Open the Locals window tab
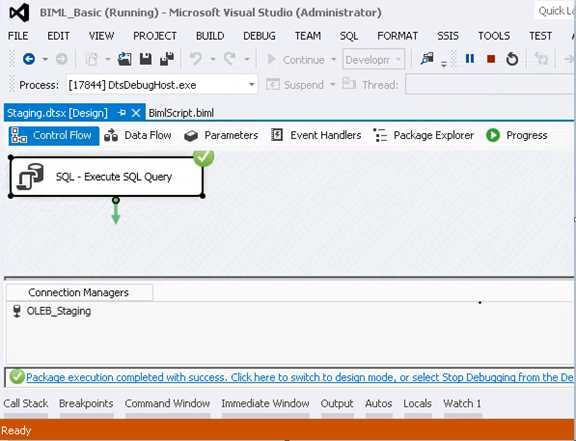 pos(417,404)
